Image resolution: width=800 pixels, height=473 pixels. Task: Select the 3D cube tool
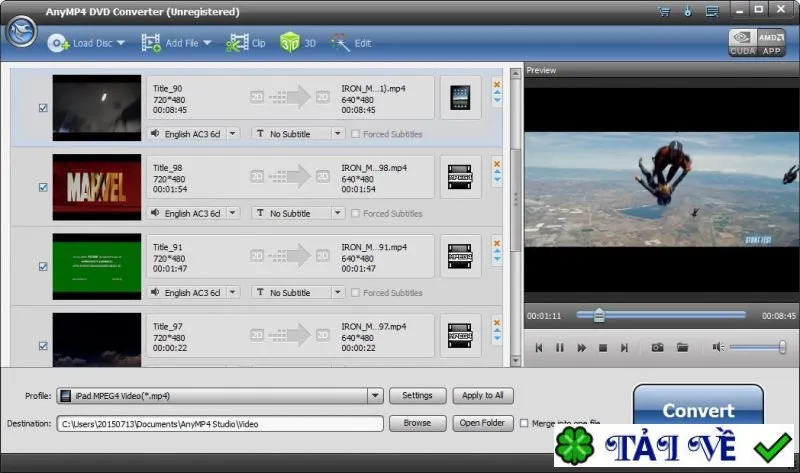(x=297, y=43)
